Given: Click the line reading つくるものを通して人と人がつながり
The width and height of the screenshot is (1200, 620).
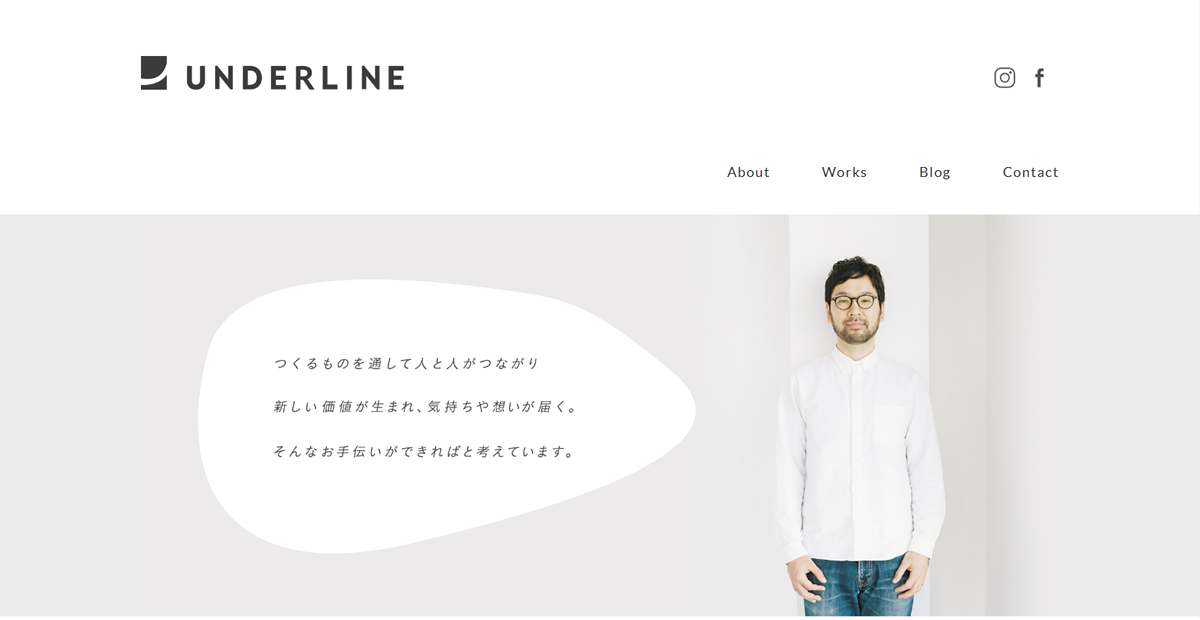Looking at the screenshot, I should click(407, 363).
